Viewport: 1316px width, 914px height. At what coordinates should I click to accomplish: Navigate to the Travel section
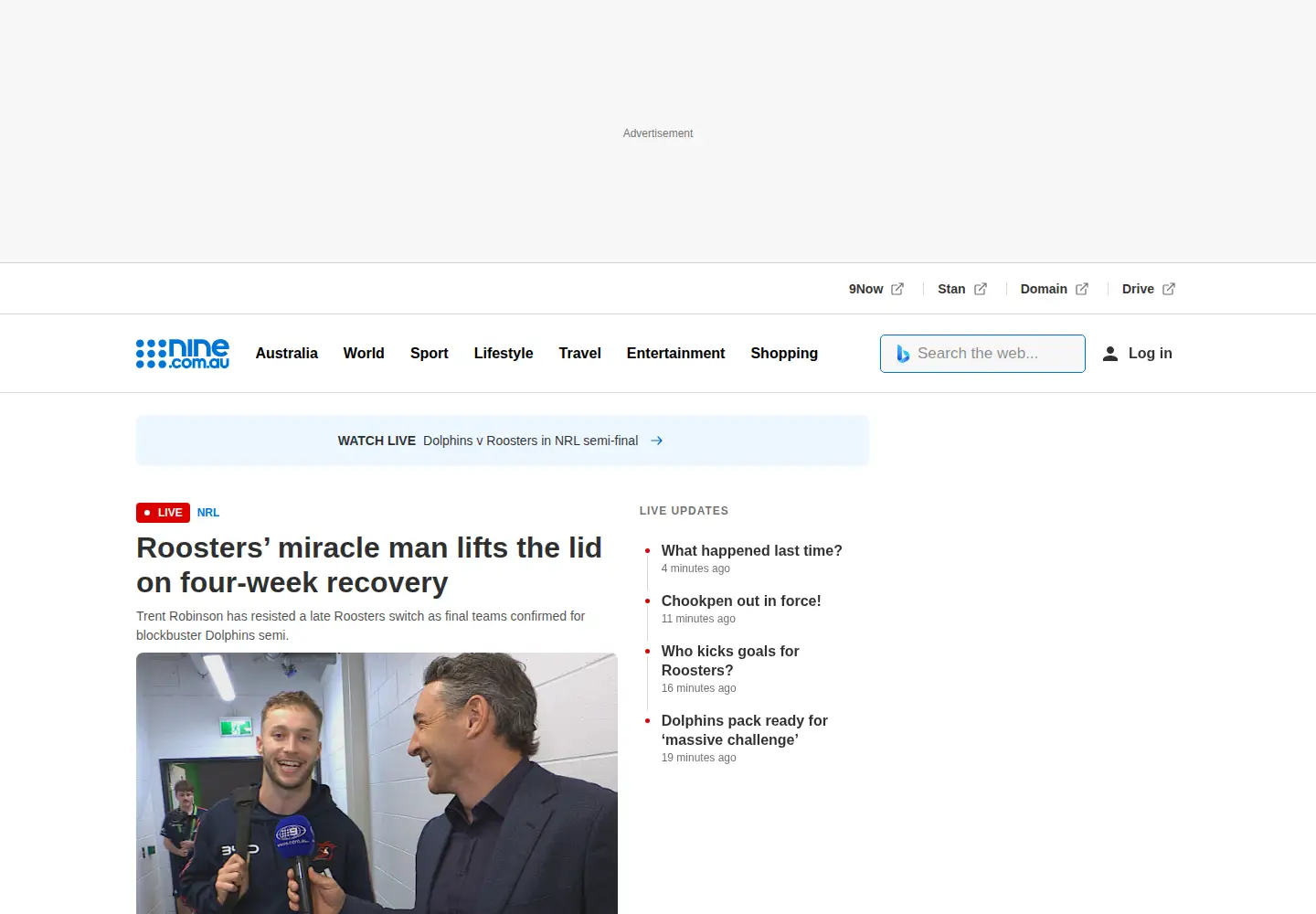(580, 354)
